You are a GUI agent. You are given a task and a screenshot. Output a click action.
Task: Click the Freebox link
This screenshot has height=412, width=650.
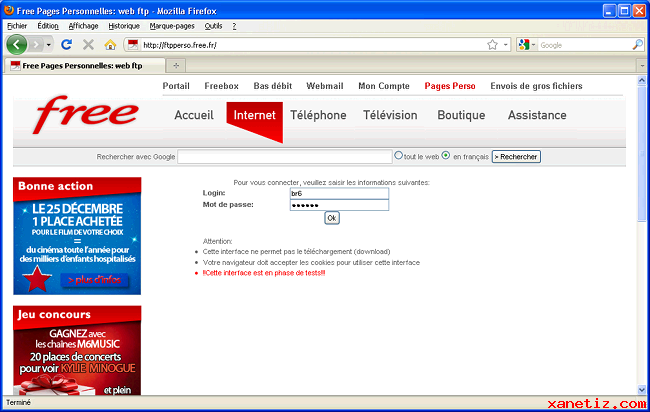point(221,86)
